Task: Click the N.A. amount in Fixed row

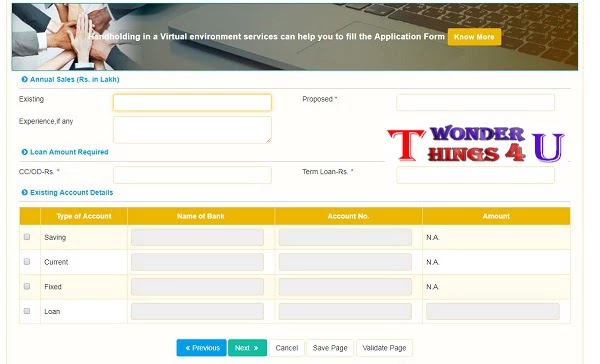Action: 433,287
